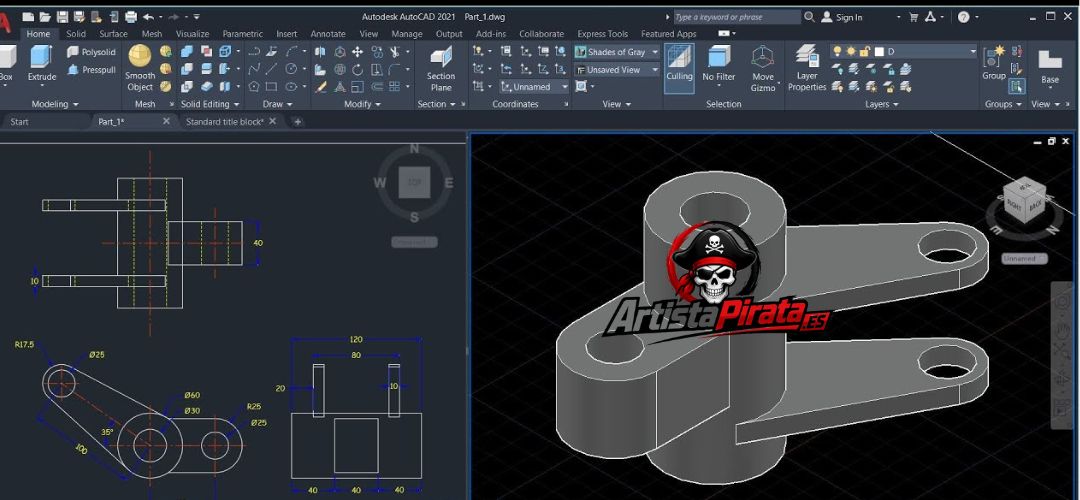Close the Part_1 drawing tab
Viewport: 1080px width, 500px height.
(x=166, y=121)
